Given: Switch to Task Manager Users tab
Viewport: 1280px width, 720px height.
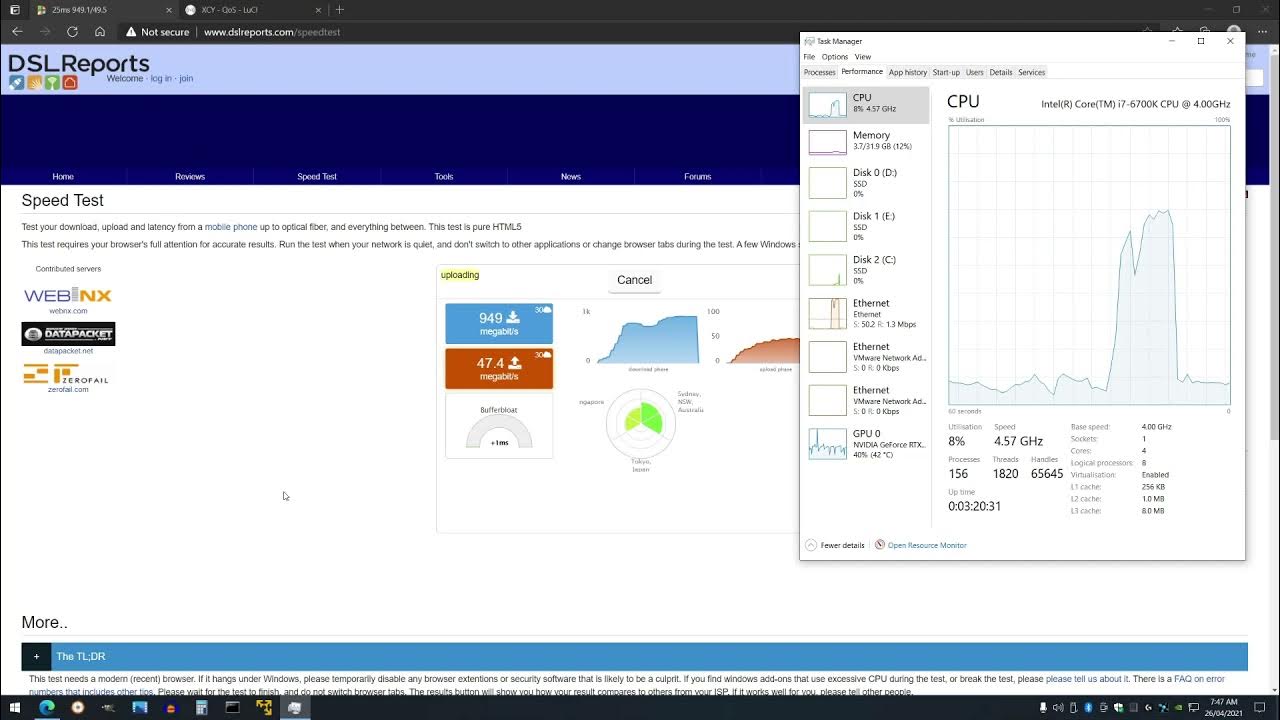Looking at the screenshot, I should point(974,72).
